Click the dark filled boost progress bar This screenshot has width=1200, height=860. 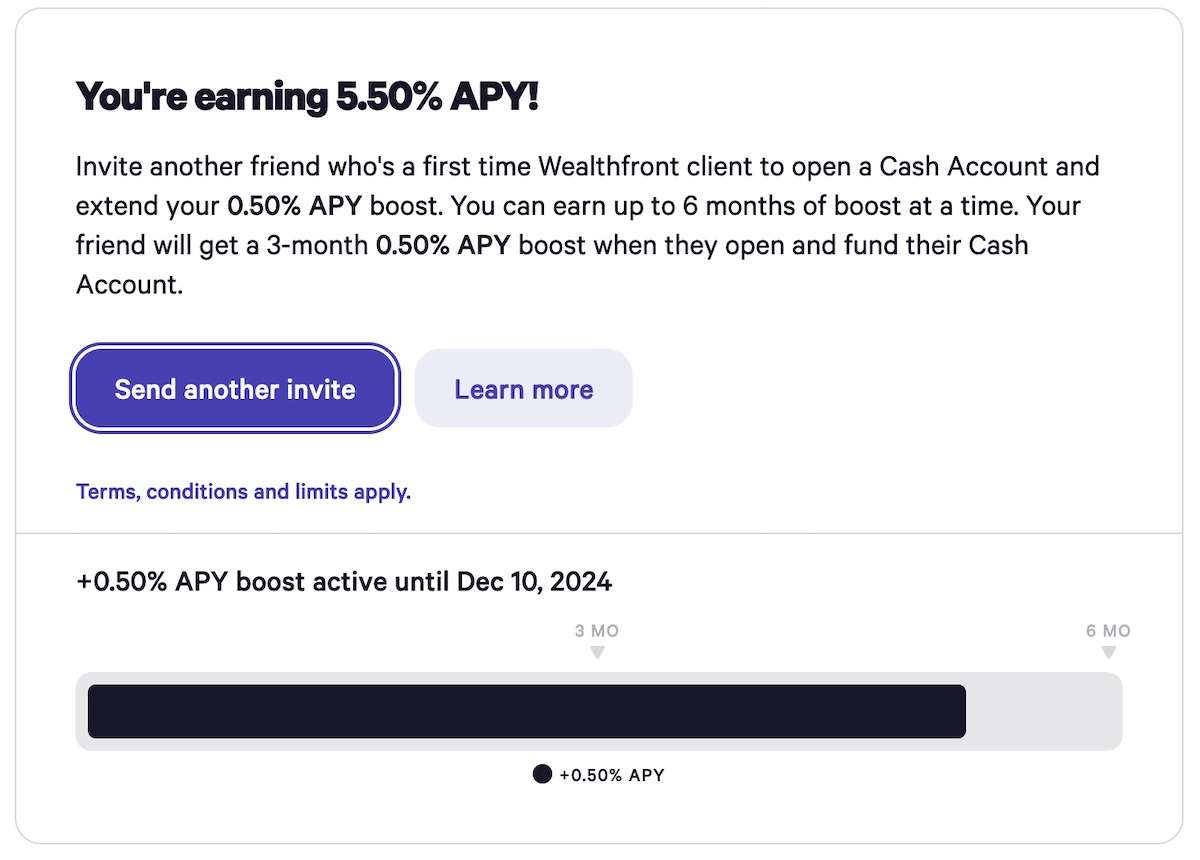526,711
